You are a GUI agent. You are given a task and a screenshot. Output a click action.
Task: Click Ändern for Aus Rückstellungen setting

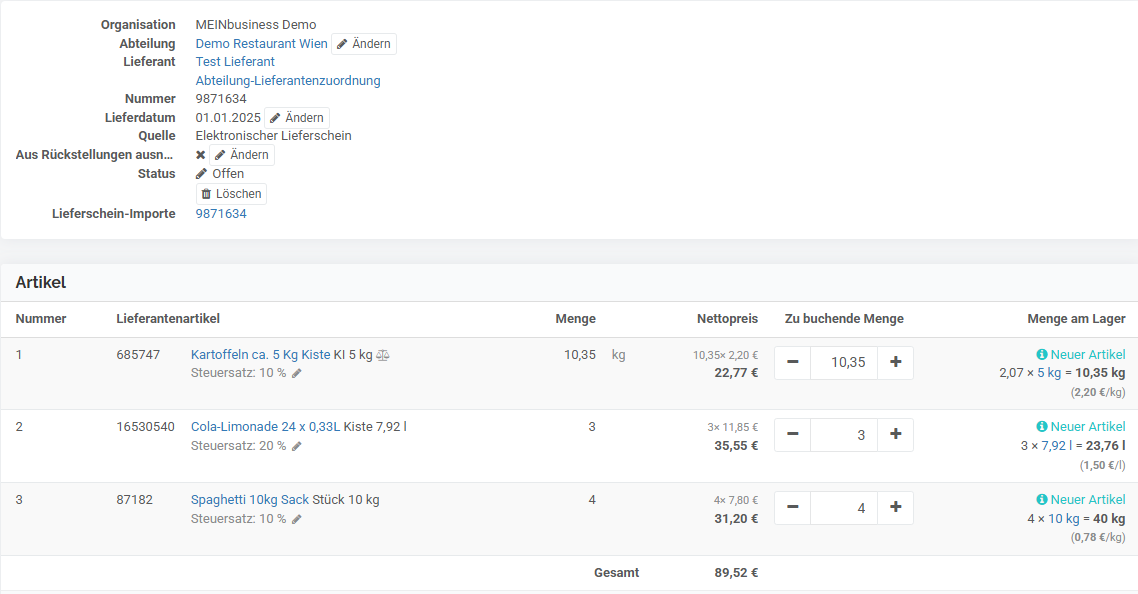coord(241,155)
